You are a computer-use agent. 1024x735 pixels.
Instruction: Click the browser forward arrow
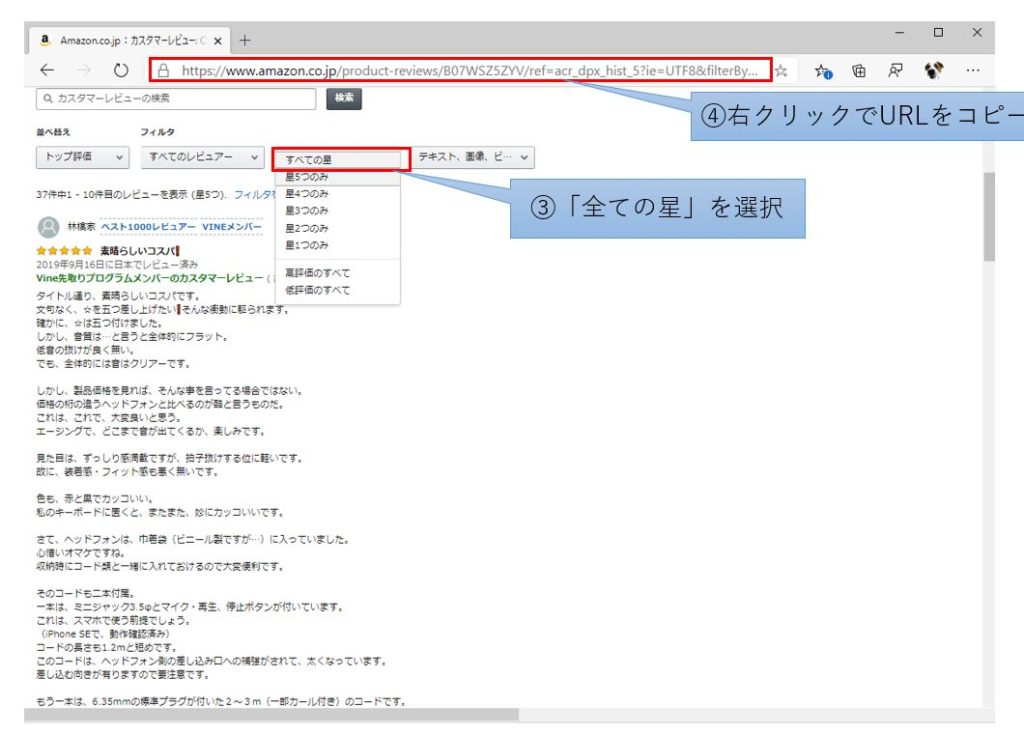coord(84,70)
